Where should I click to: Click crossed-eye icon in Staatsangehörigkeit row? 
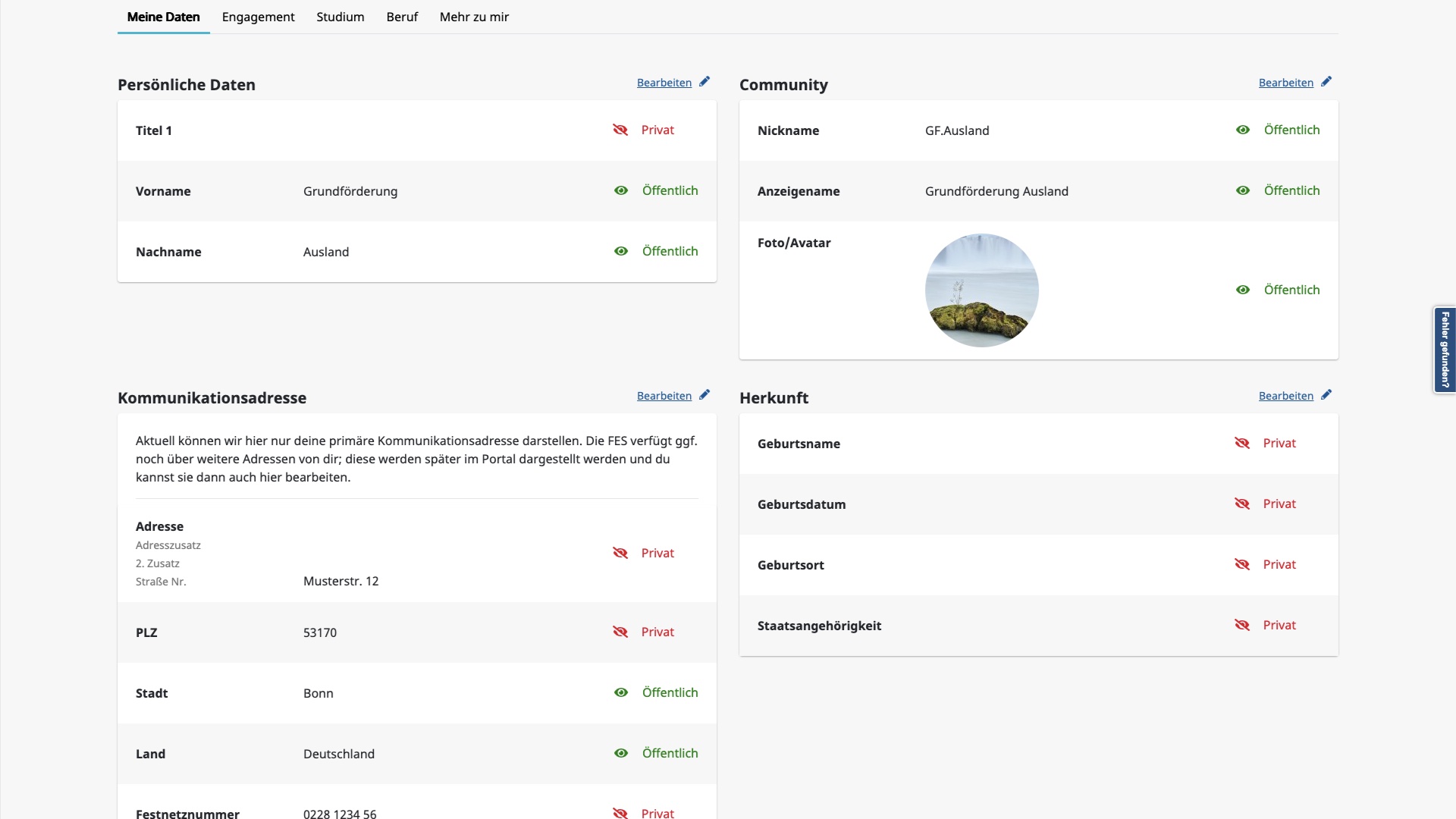point(1242,625)
